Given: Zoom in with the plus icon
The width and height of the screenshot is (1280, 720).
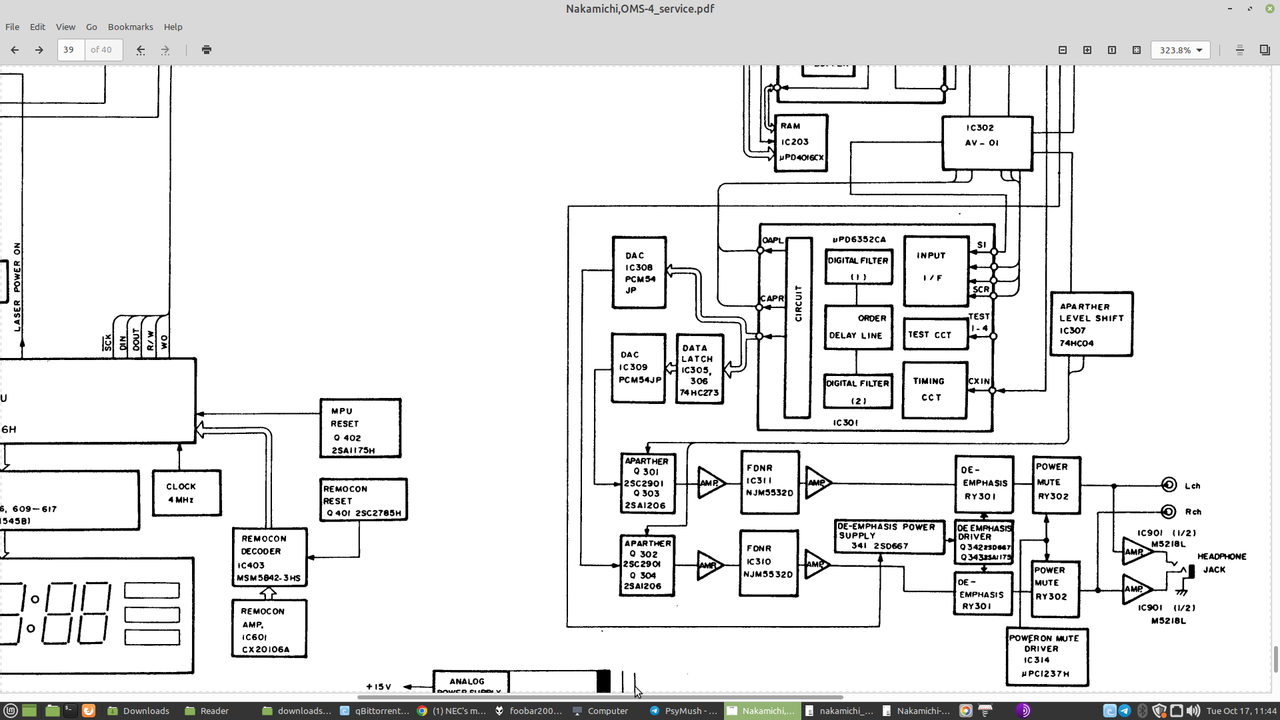Looking at the screenshot, I should [x=1088, y=49].
